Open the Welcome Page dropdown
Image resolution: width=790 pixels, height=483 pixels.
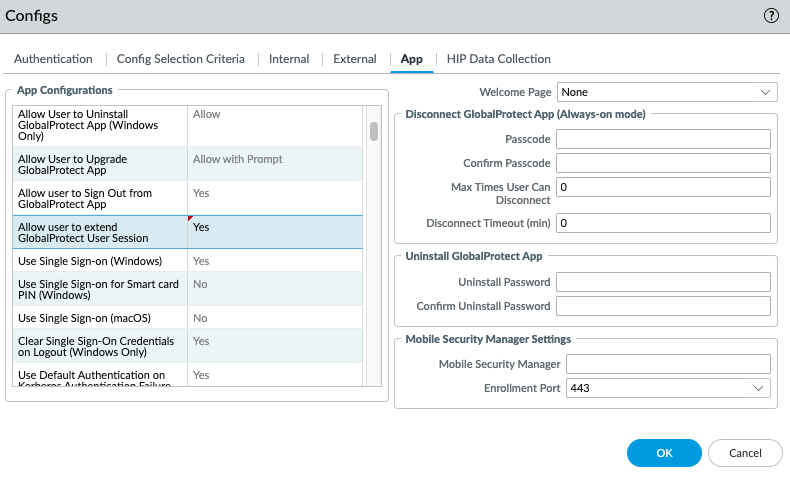click(666, 92)
